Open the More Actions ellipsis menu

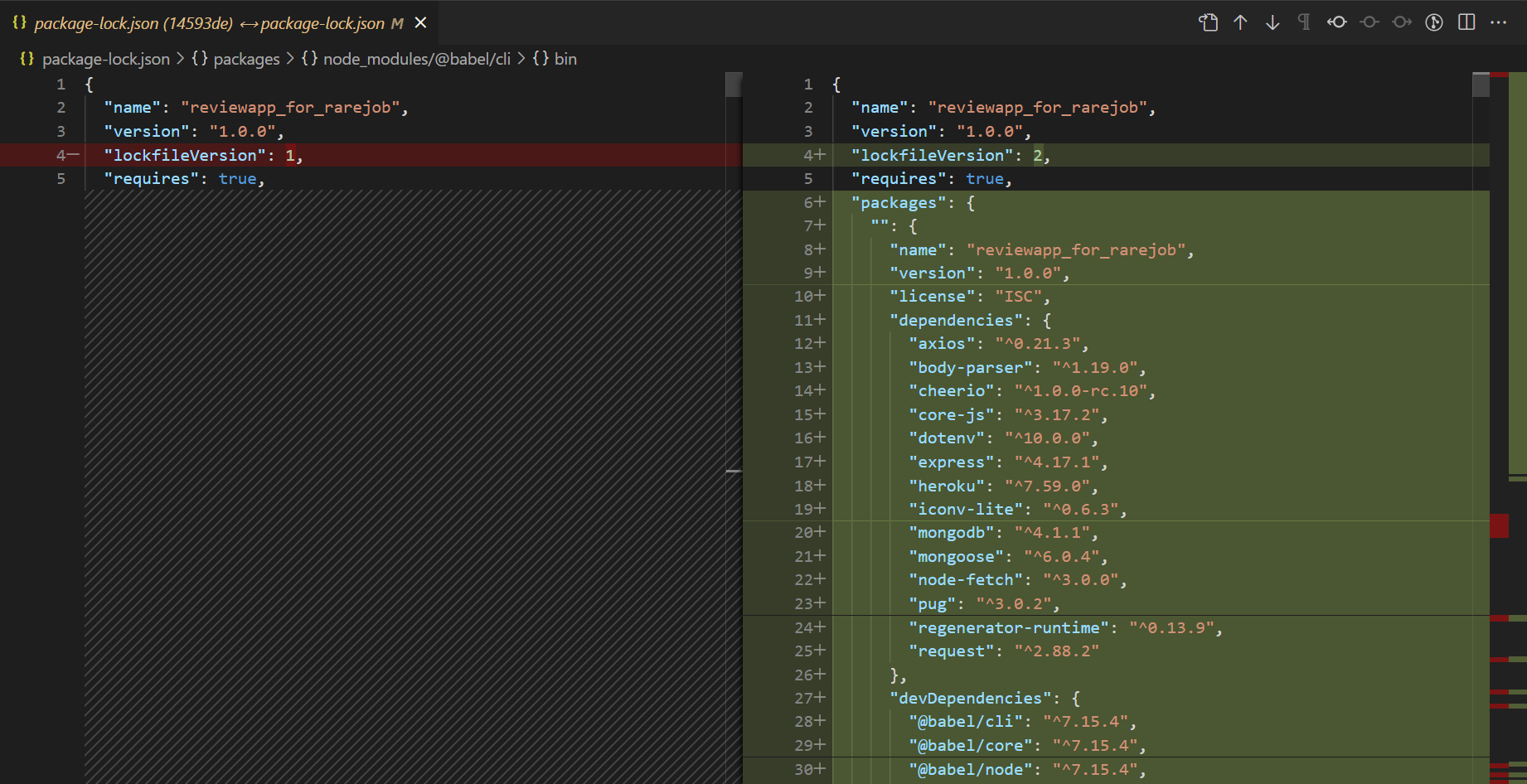1499,22
